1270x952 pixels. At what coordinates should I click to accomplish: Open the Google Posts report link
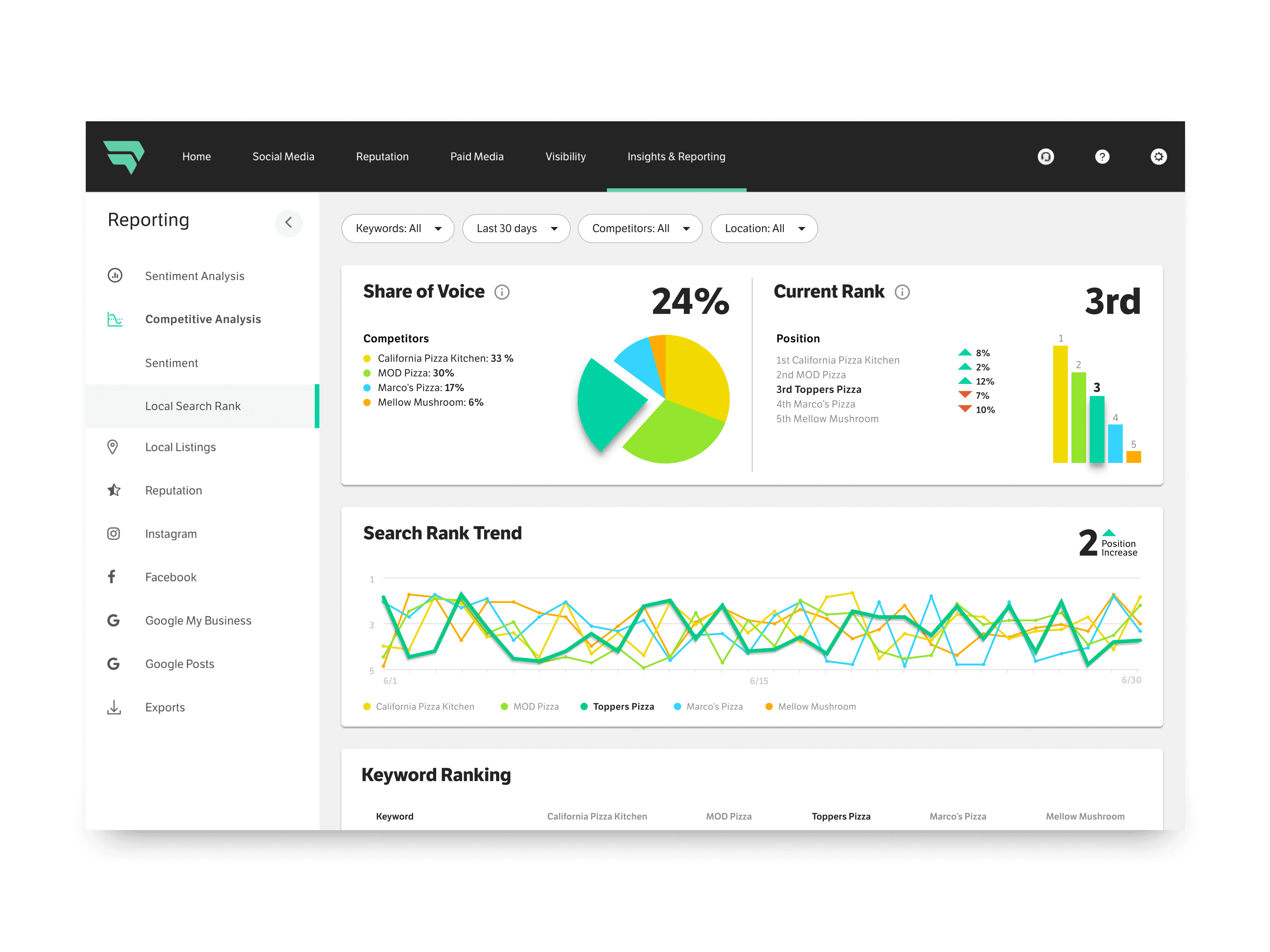coord(180,664)
